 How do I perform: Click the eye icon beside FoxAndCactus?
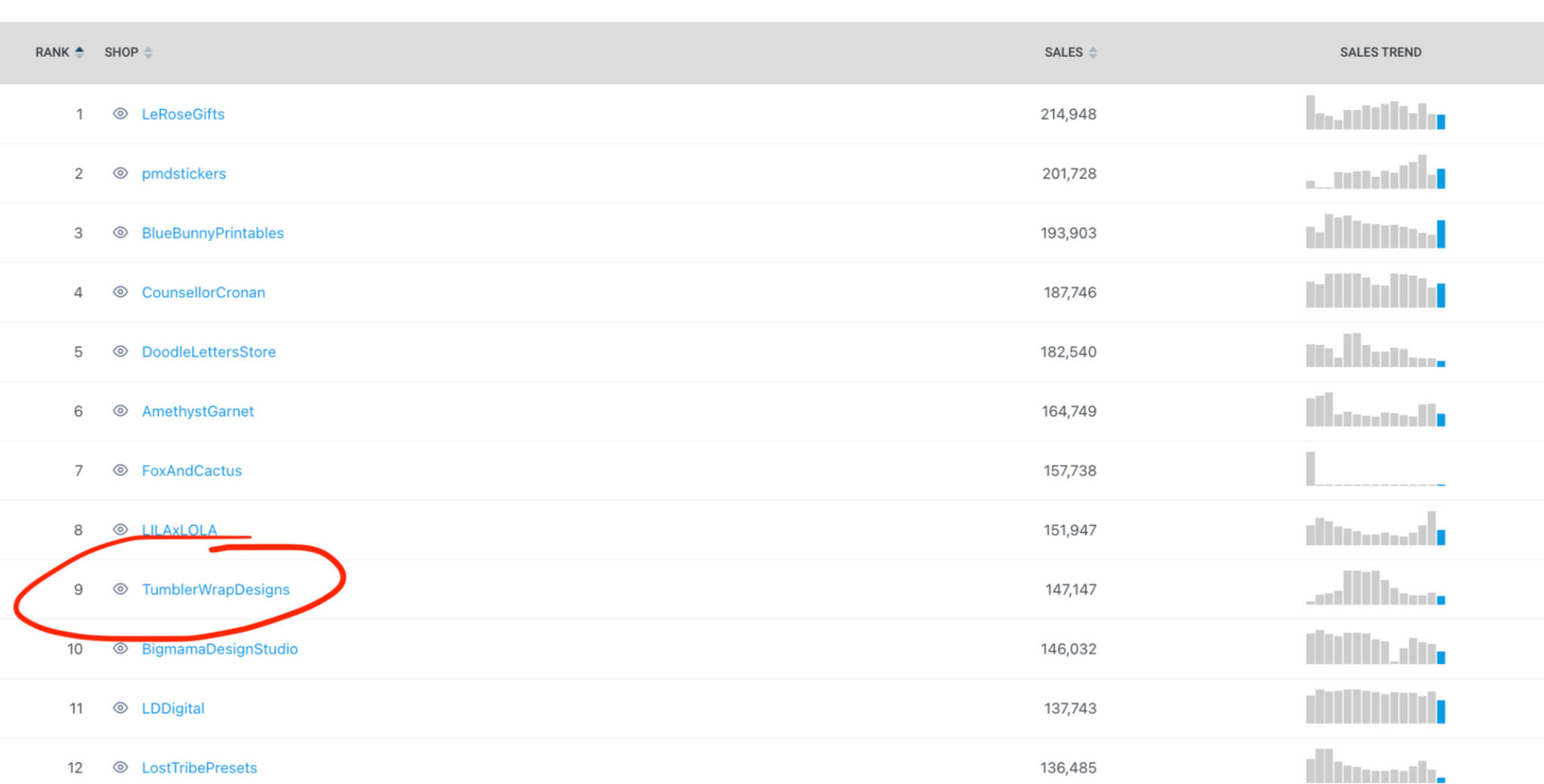[120, 471]
